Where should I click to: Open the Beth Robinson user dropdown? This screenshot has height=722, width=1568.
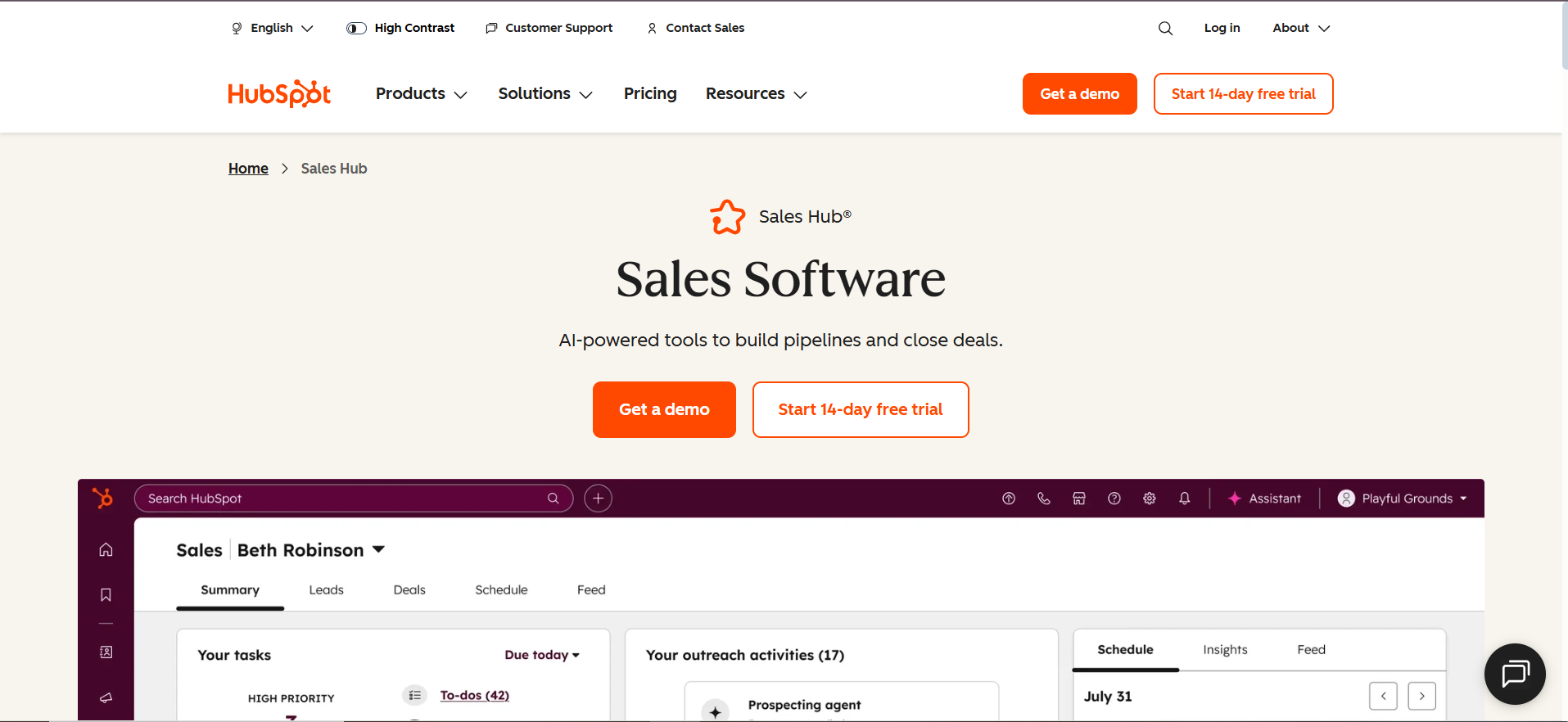pyautogui.click(x=311, y=550)
